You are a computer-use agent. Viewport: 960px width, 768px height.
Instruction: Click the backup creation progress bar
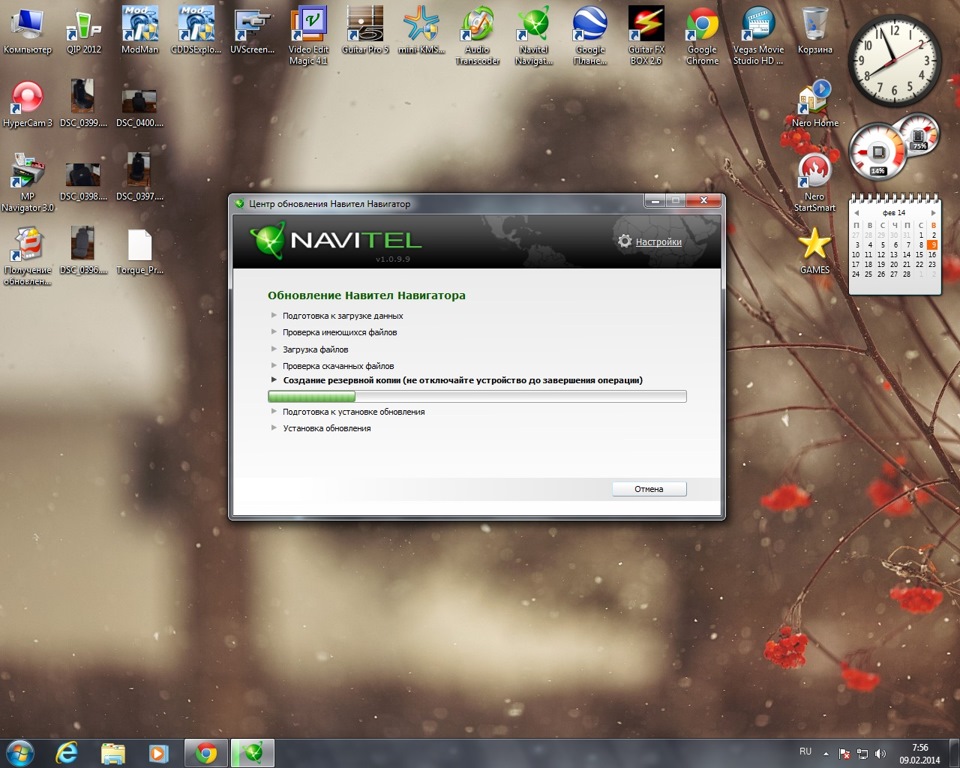(x=477, y=396)
